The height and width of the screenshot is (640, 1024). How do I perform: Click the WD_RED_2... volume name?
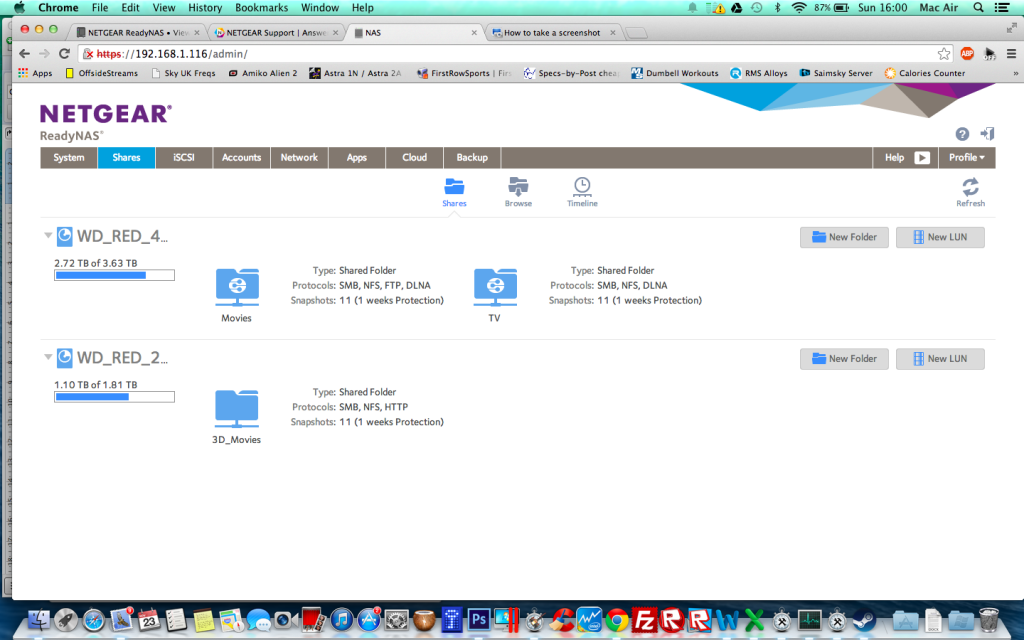[x=122, y=358]
